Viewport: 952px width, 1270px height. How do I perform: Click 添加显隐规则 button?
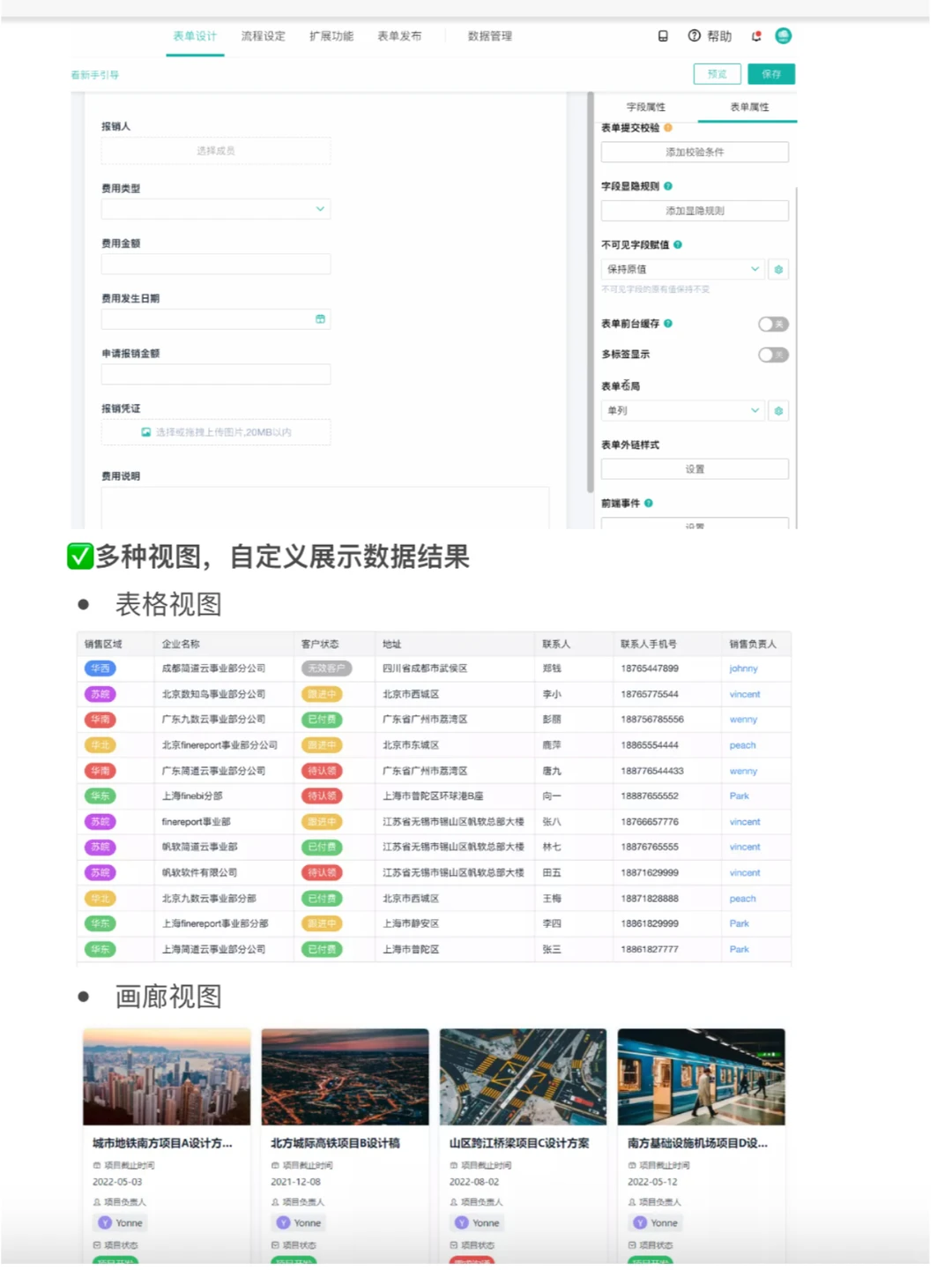695,211
